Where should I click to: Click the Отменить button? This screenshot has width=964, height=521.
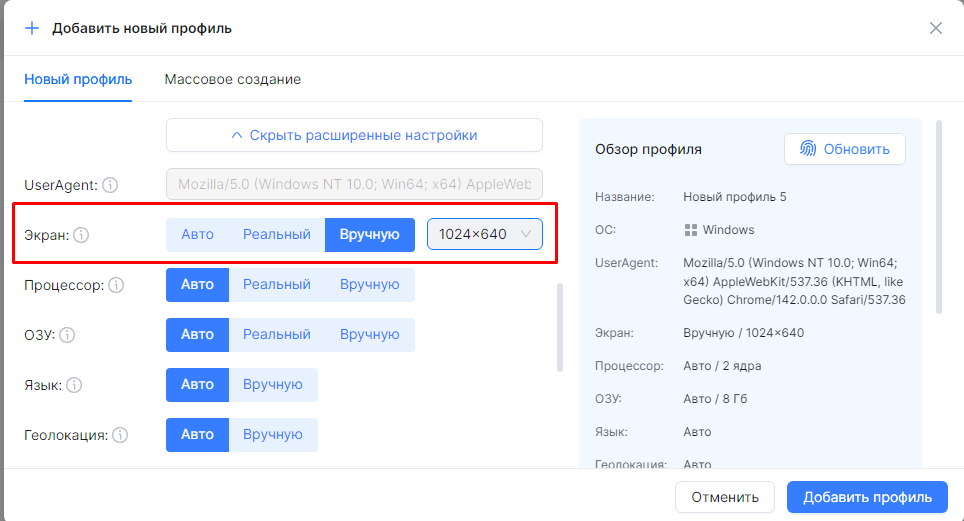pos(724,497)
